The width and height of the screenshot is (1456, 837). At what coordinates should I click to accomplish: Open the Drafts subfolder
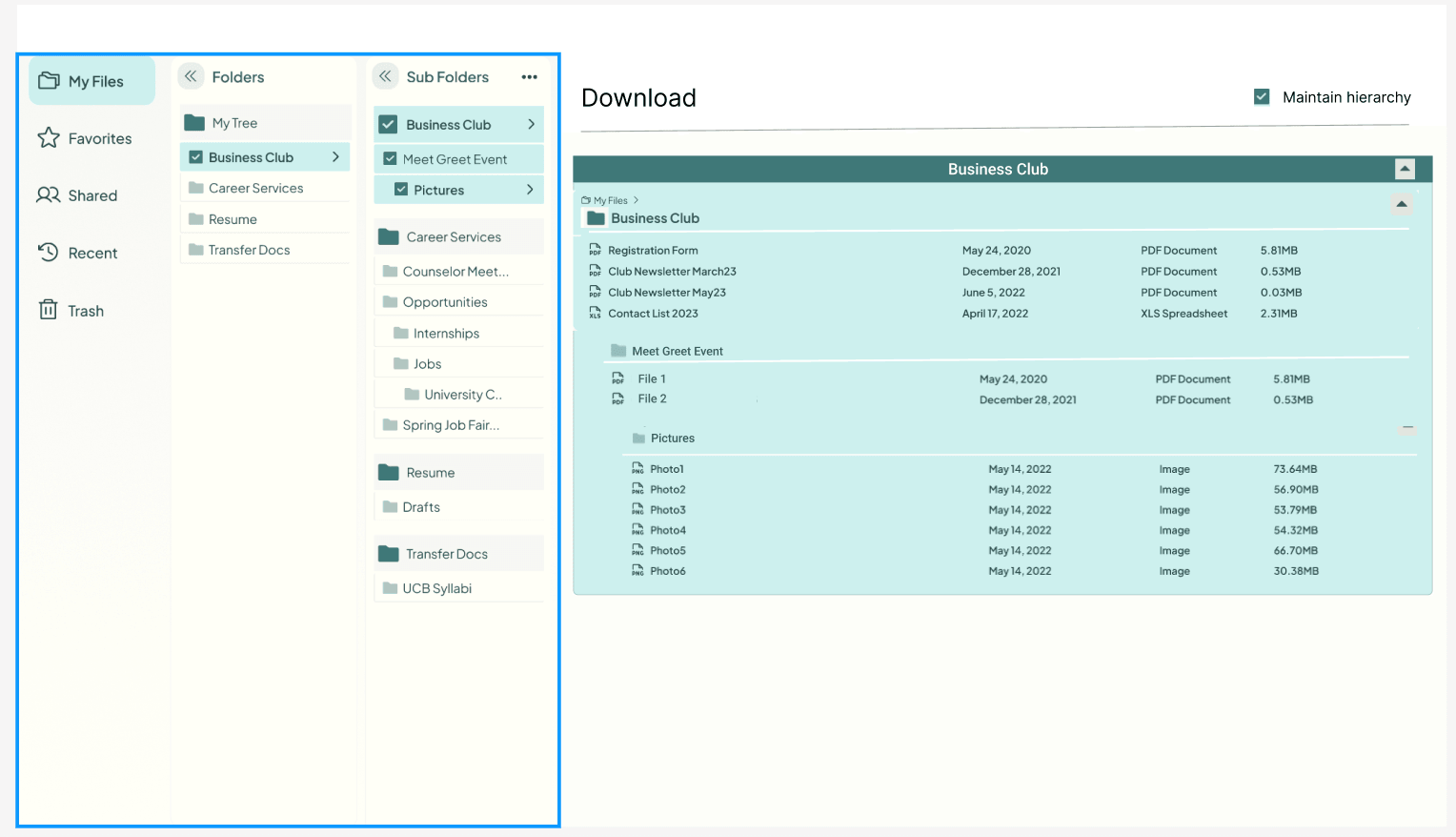(x=458, y=507)
